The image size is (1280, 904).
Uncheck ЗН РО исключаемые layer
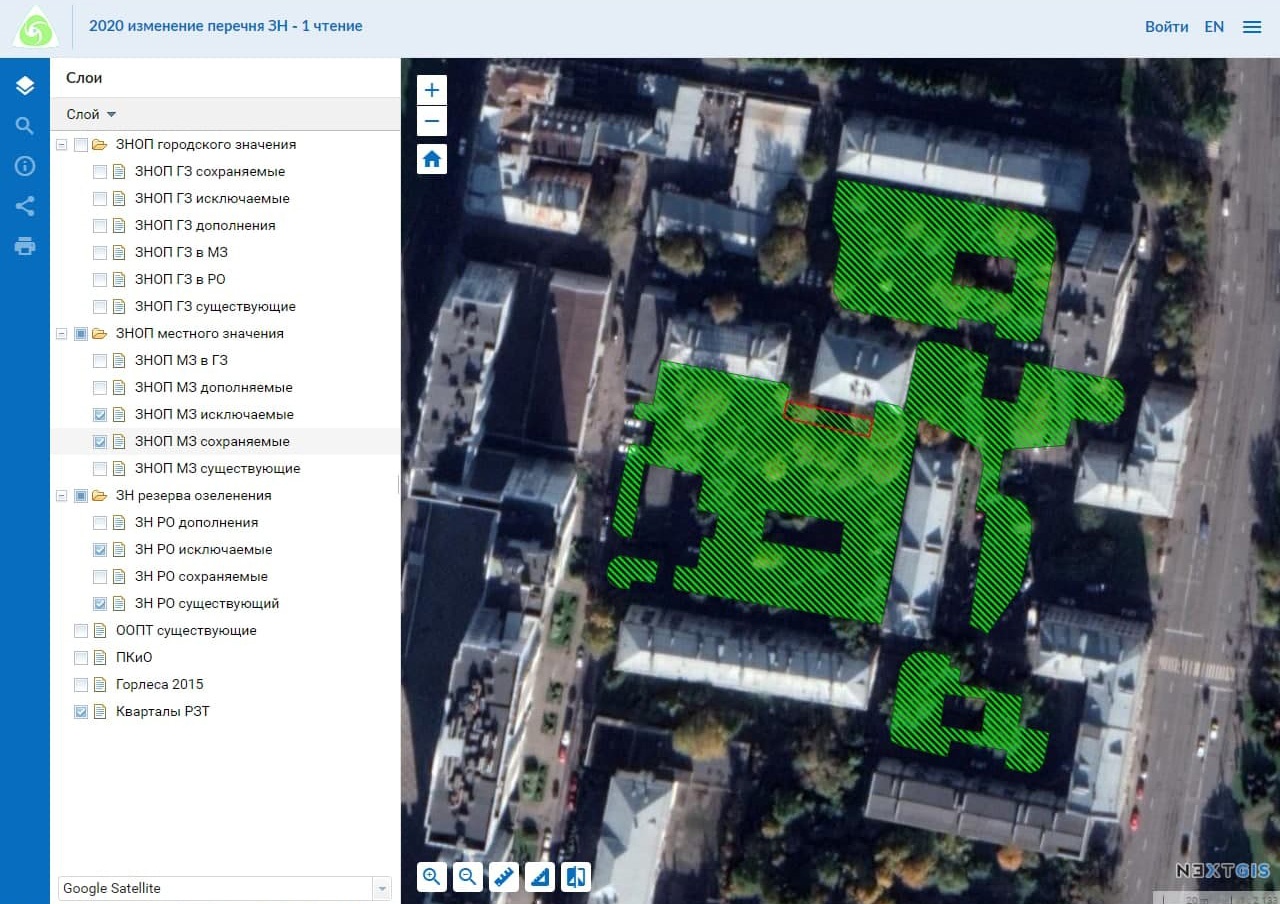[100, 550]
